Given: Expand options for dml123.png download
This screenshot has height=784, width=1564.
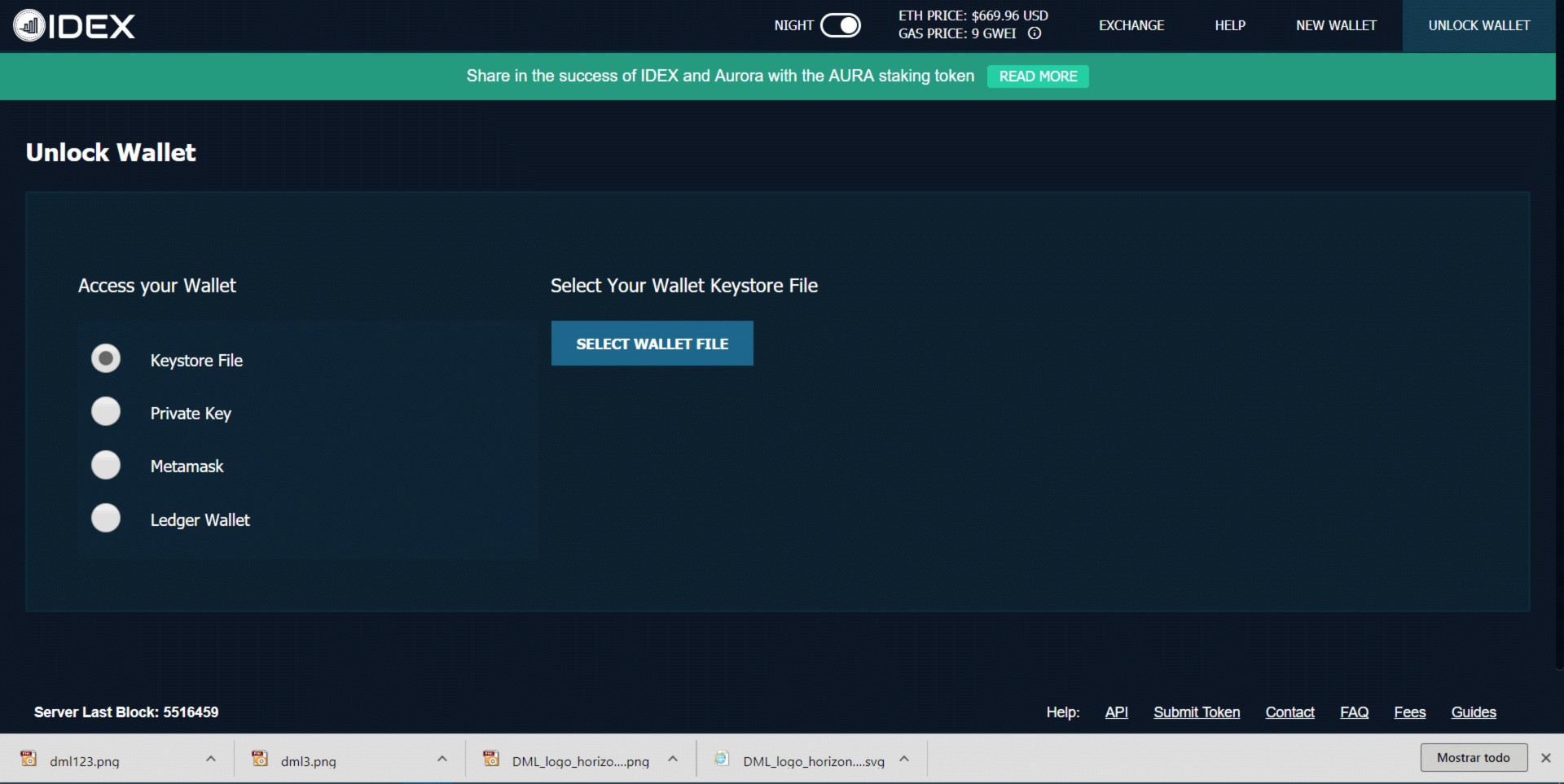Looking at the screenshot, I should 211,759.
